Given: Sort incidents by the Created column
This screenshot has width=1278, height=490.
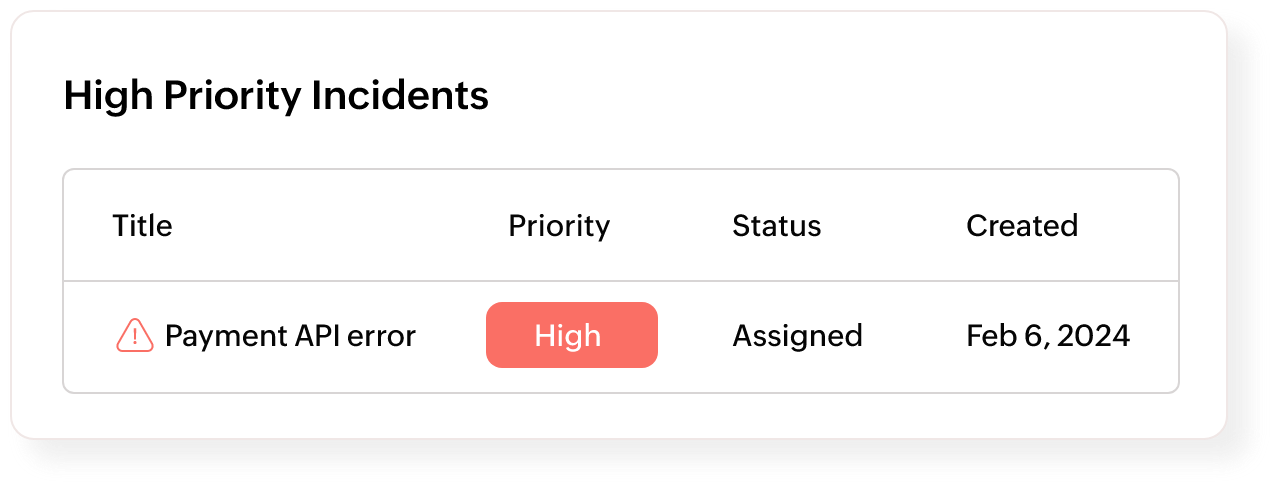Looking at the screenshot, I should coord(1021,226).
